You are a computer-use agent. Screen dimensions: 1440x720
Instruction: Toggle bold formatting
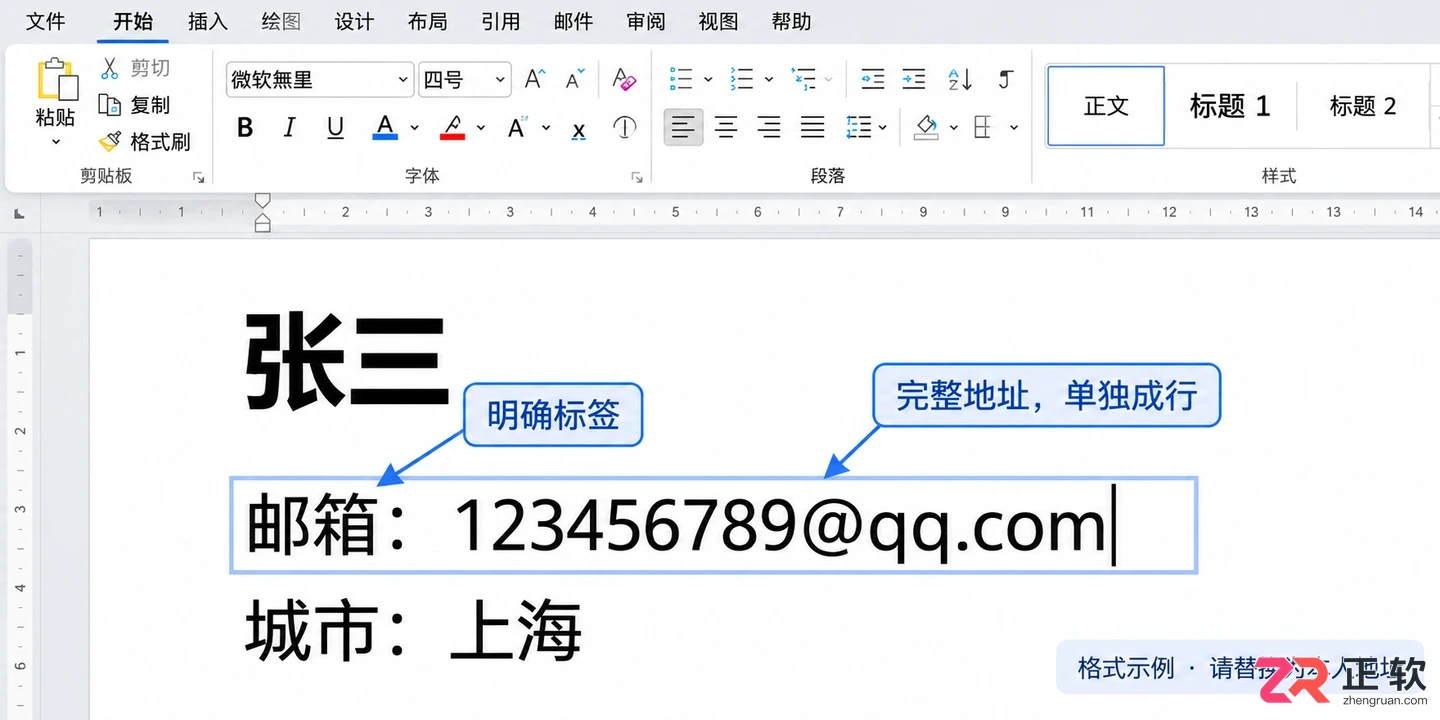point(245,127)
